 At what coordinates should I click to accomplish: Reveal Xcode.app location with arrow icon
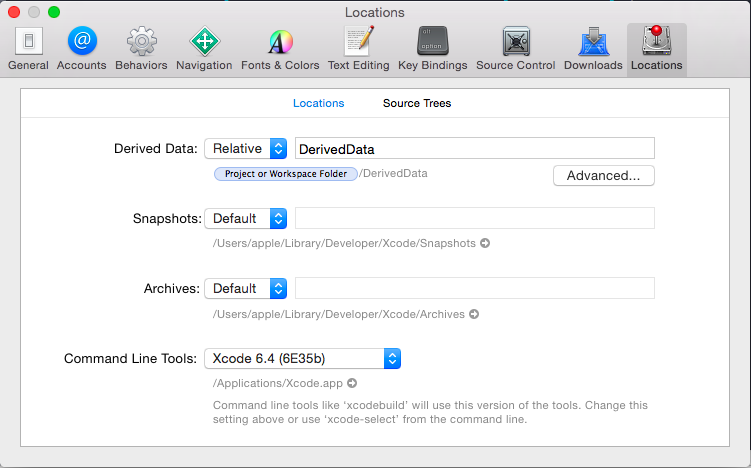[352, 383]
